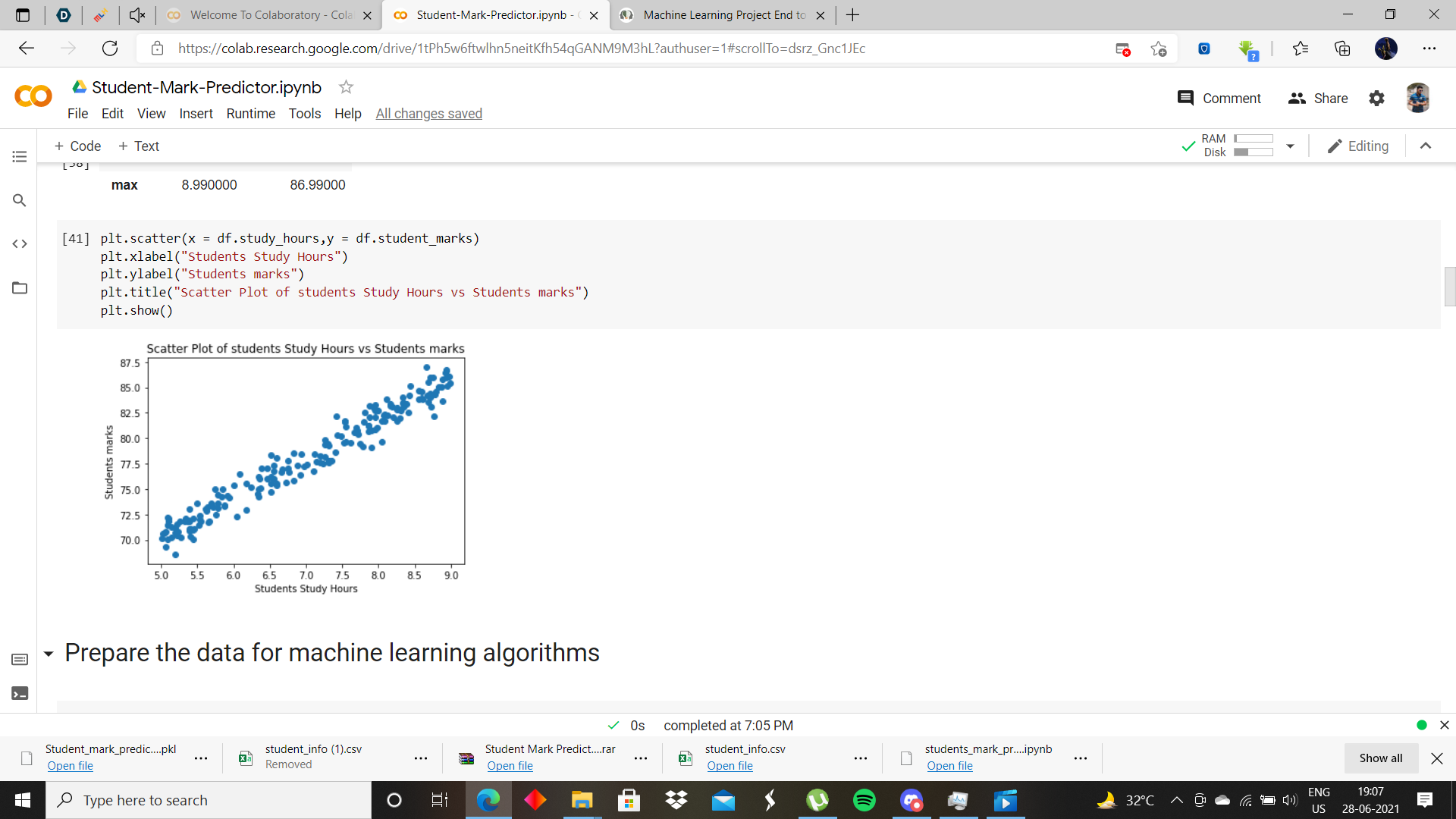The width and height of the screenshot is (1456, 819).
Task: Click the Share button
Action: (x=1318, y=98)
